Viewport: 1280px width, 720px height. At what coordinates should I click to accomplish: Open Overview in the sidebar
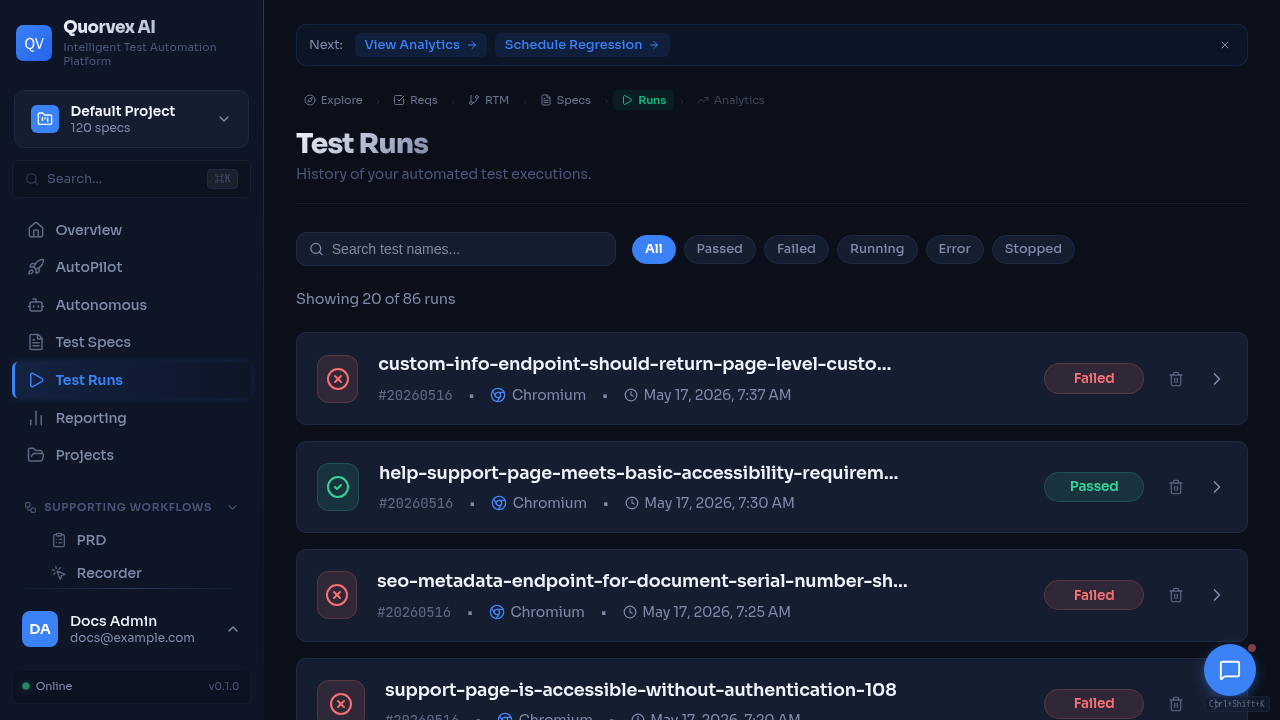click(131, 230)
